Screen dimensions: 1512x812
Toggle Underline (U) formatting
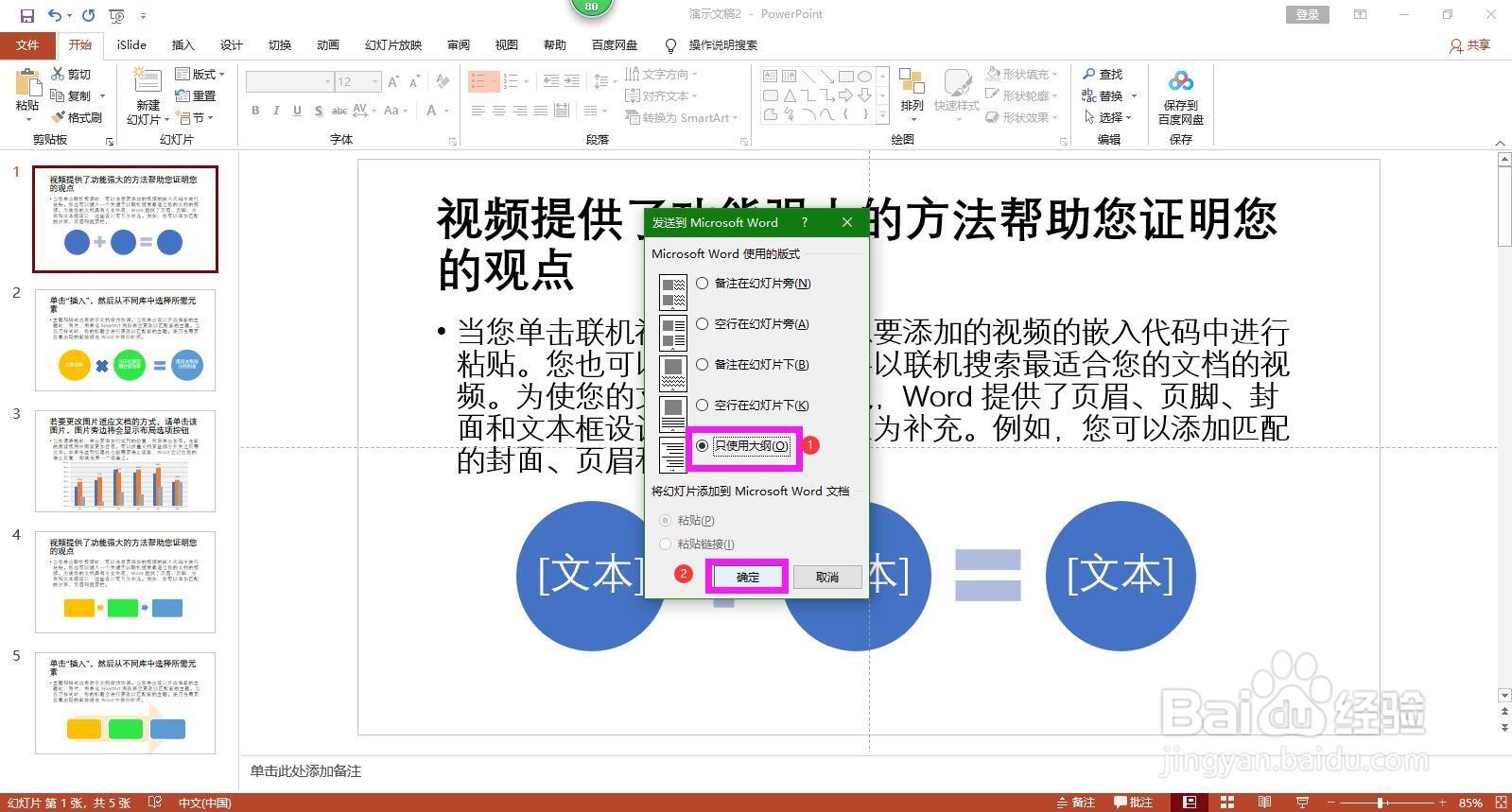[x=297, y=111]
